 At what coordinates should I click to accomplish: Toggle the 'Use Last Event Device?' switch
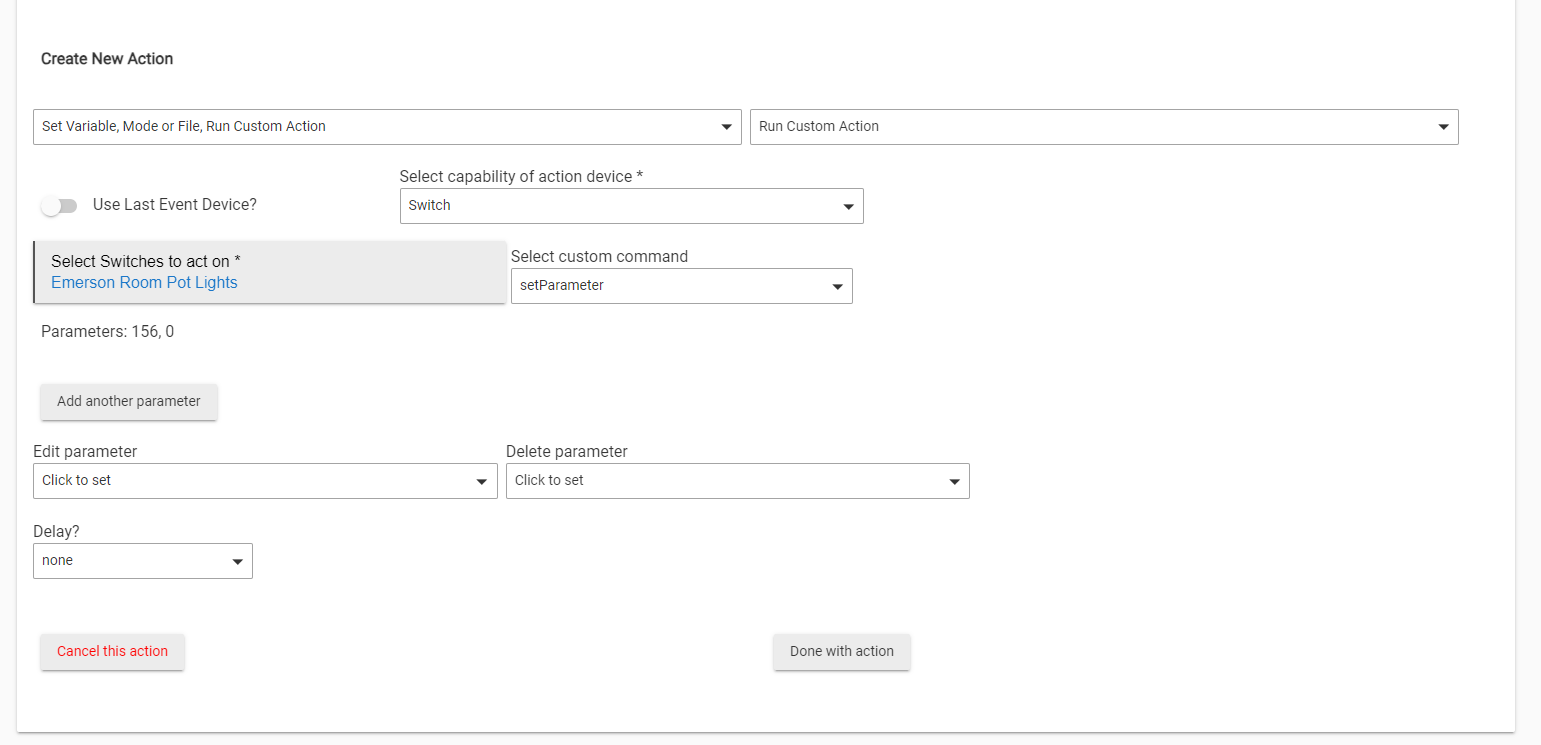(60, 206)
